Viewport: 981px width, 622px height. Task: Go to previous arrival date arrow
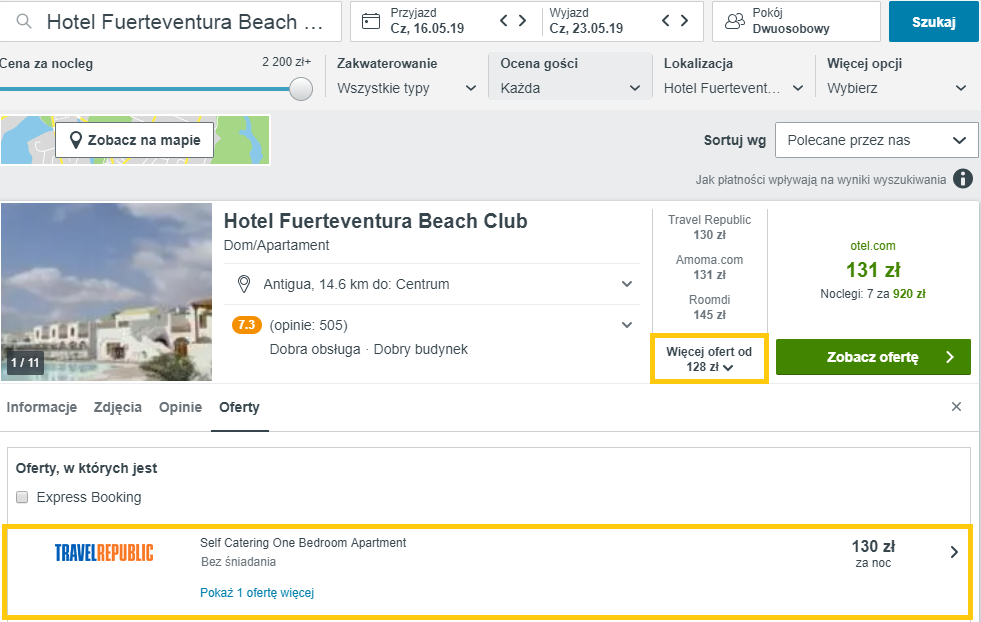point(504,21)
